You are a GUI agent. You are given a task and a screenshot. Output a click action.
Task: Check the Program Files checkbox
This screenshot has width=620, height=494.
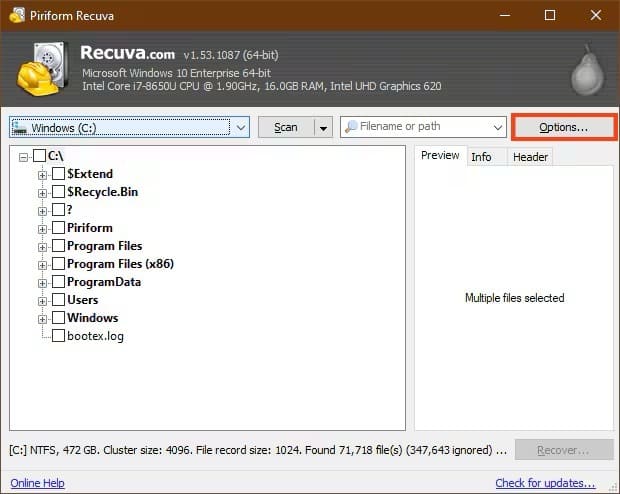[58, 245]
